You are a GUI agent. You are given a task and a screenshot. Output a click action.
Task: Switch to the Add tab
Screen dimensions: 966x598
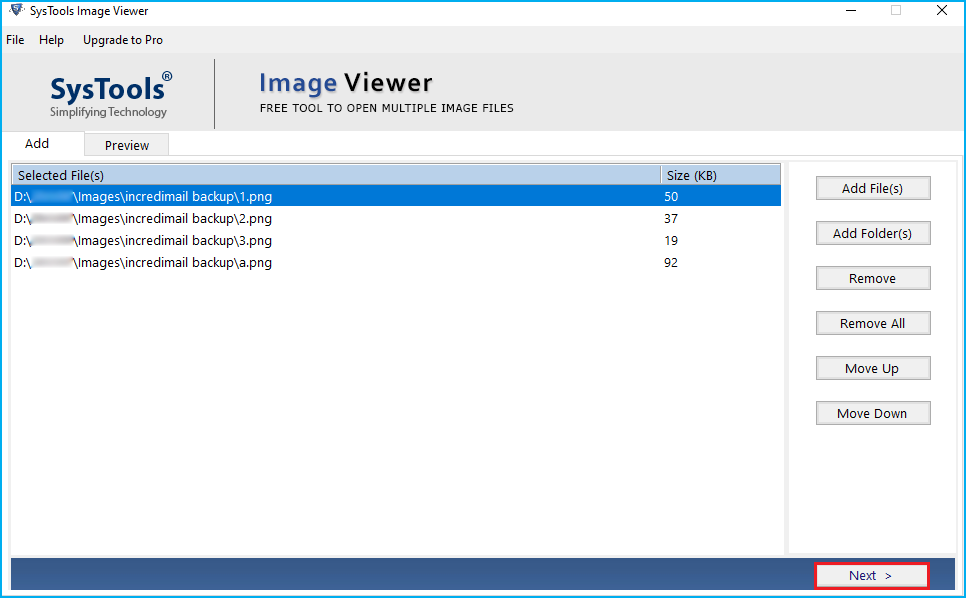(43, 143)
